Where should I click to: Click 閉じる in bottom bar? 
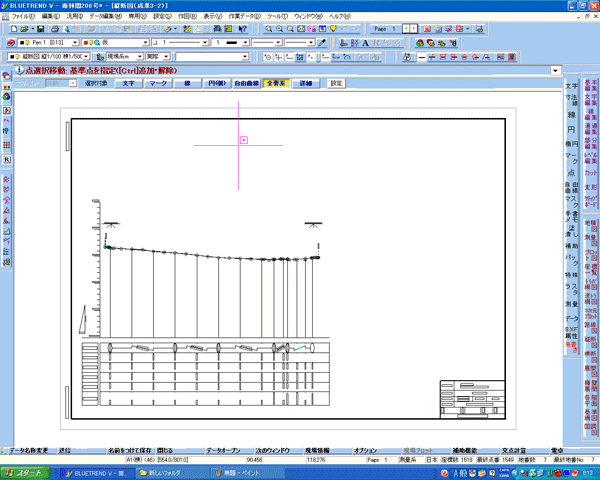click(x=165, y=451)
